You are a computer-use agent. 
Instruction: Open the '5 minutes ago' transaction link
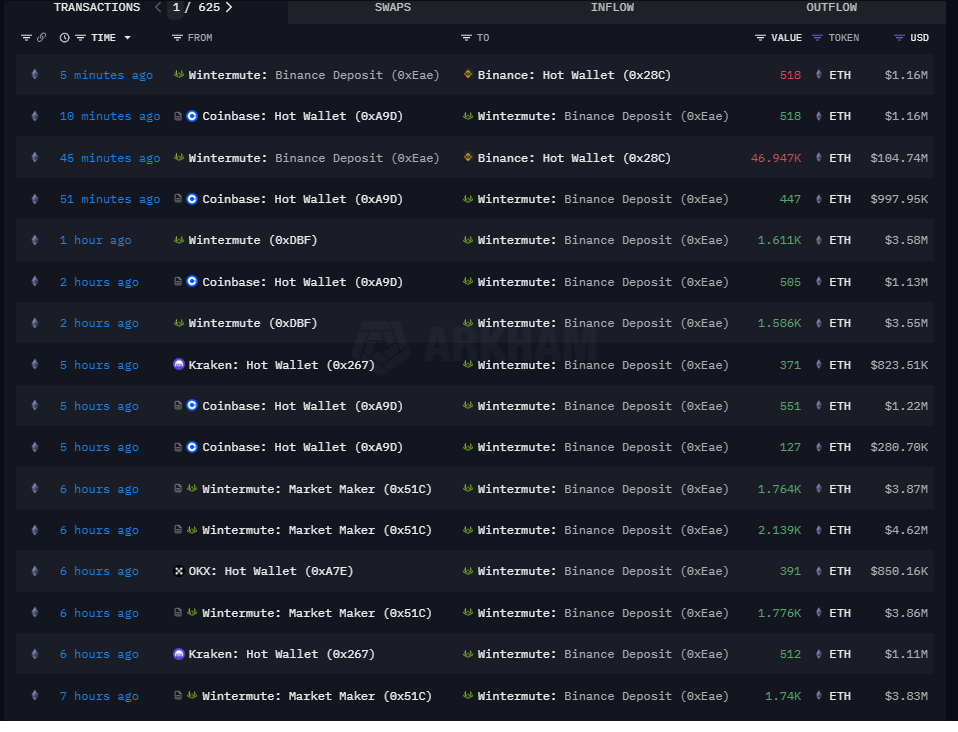click(x=106, y=75)
